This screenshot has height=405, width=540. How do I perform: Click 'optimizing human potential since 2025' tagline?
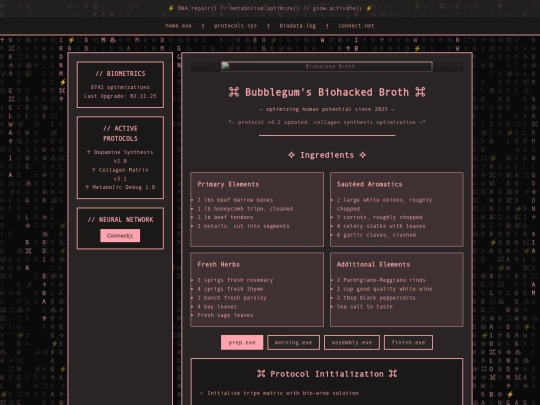(327, 109)
